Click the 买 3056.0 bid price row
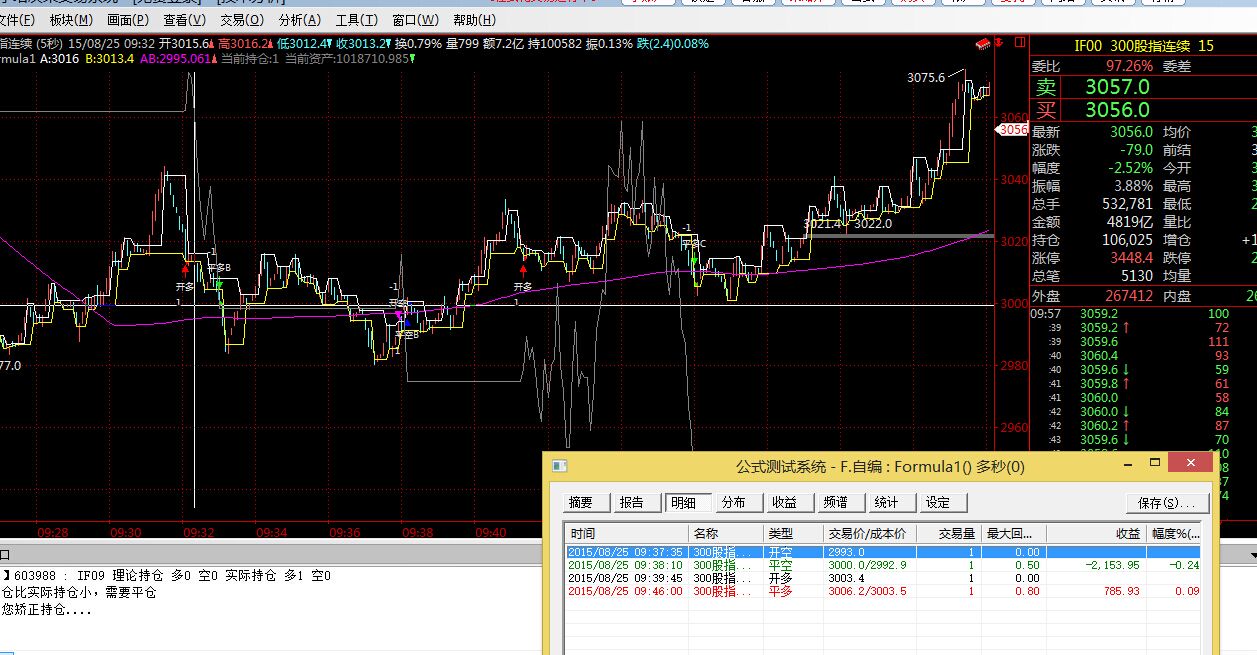 pyautogui.click(x=1143, y=110)
